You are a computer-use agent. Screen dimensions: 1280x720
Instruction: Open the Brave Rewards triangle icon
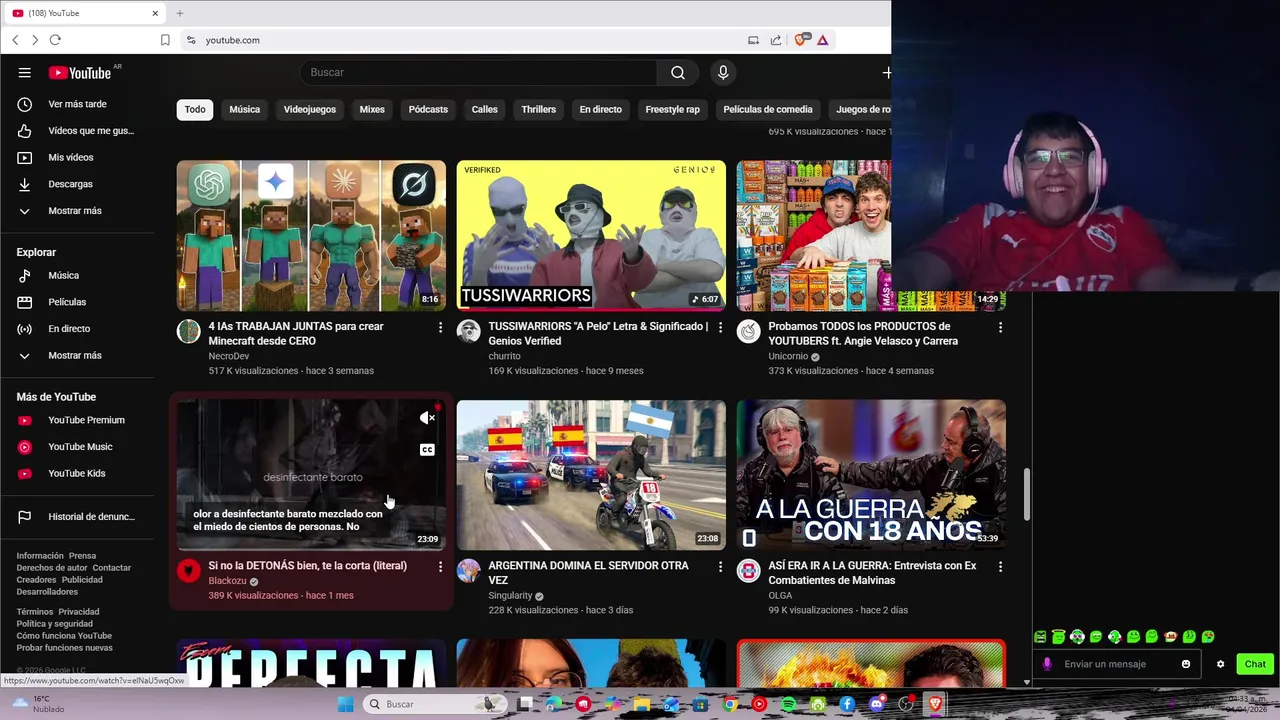tap(822, 40)
